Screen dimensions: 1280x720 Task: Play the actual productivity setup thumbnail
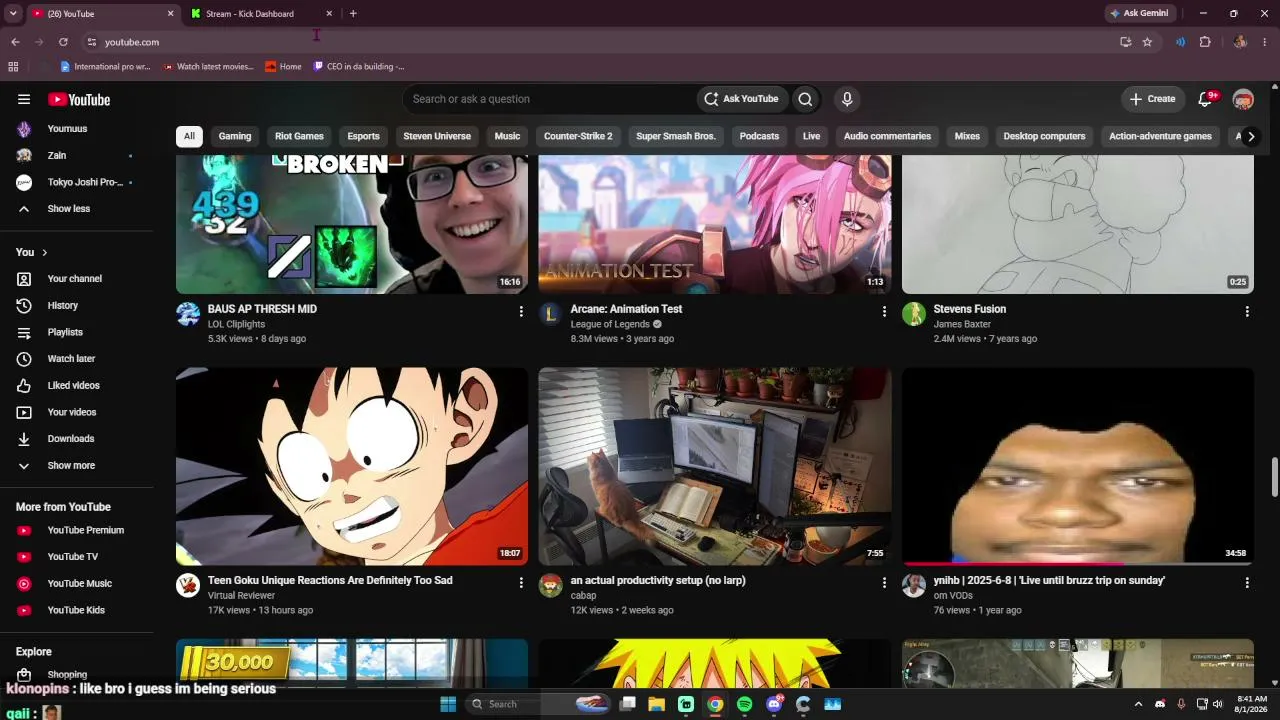pos(715,467)
